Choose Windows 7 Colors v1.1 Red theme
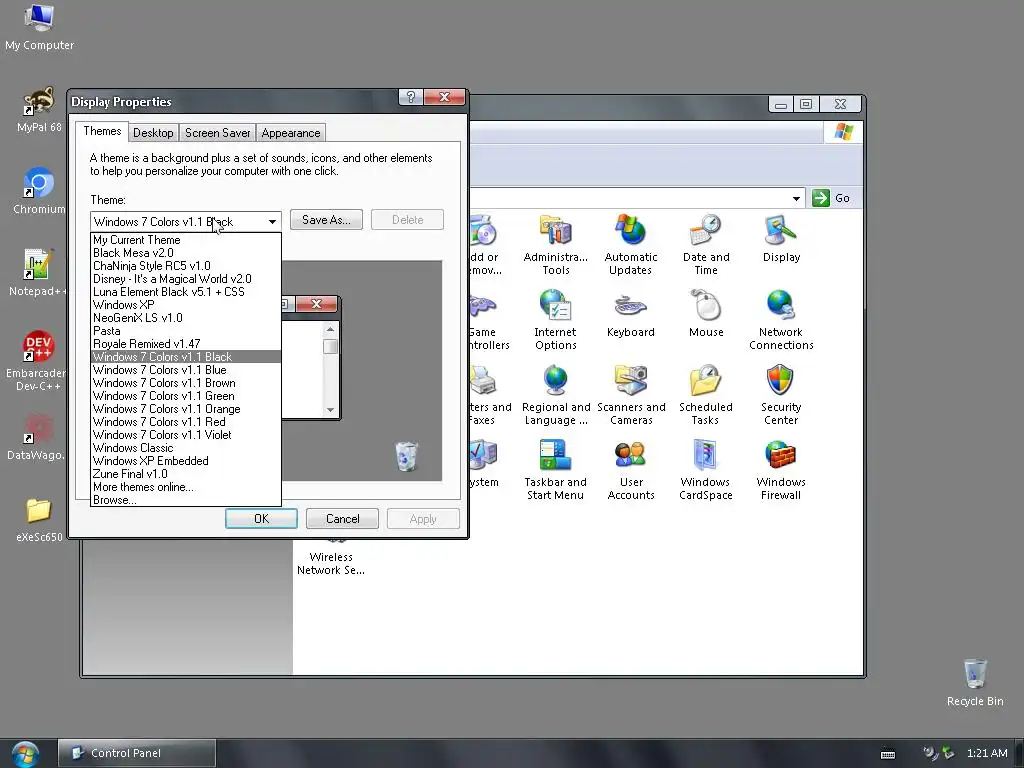This screenshot has width=1024, height=768. pos(185,422)
